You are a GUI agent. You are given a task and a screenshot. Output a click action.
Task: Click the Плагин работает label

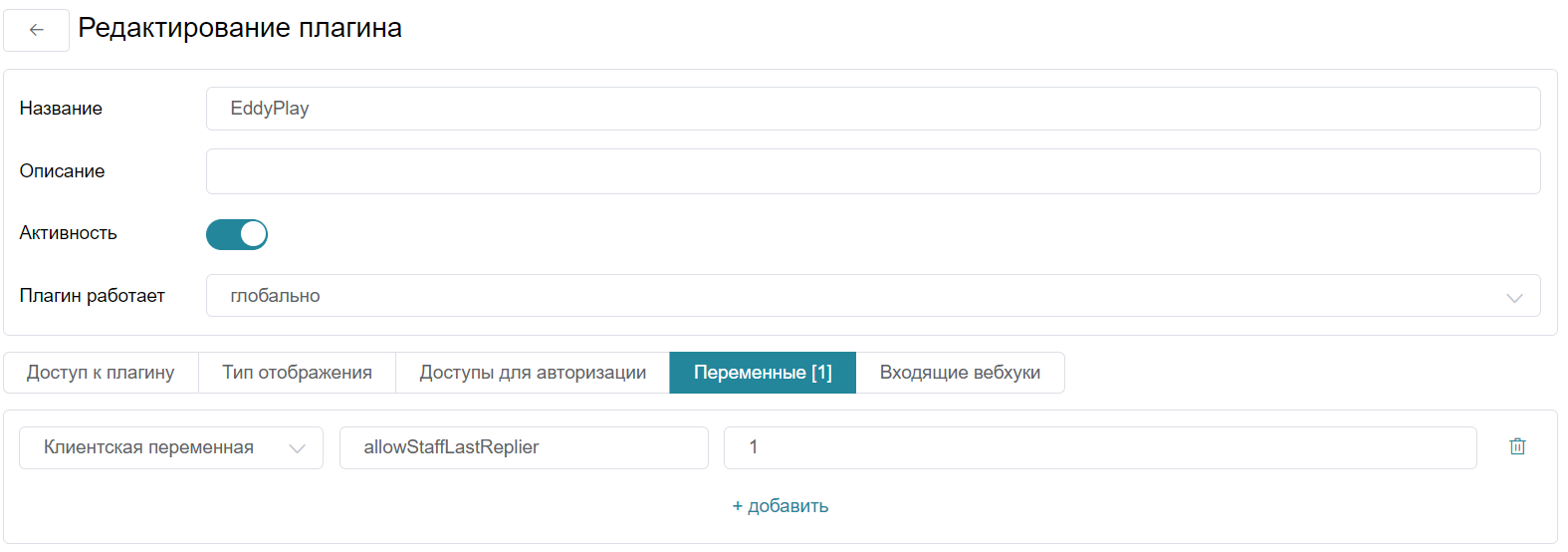pos(93,296)
